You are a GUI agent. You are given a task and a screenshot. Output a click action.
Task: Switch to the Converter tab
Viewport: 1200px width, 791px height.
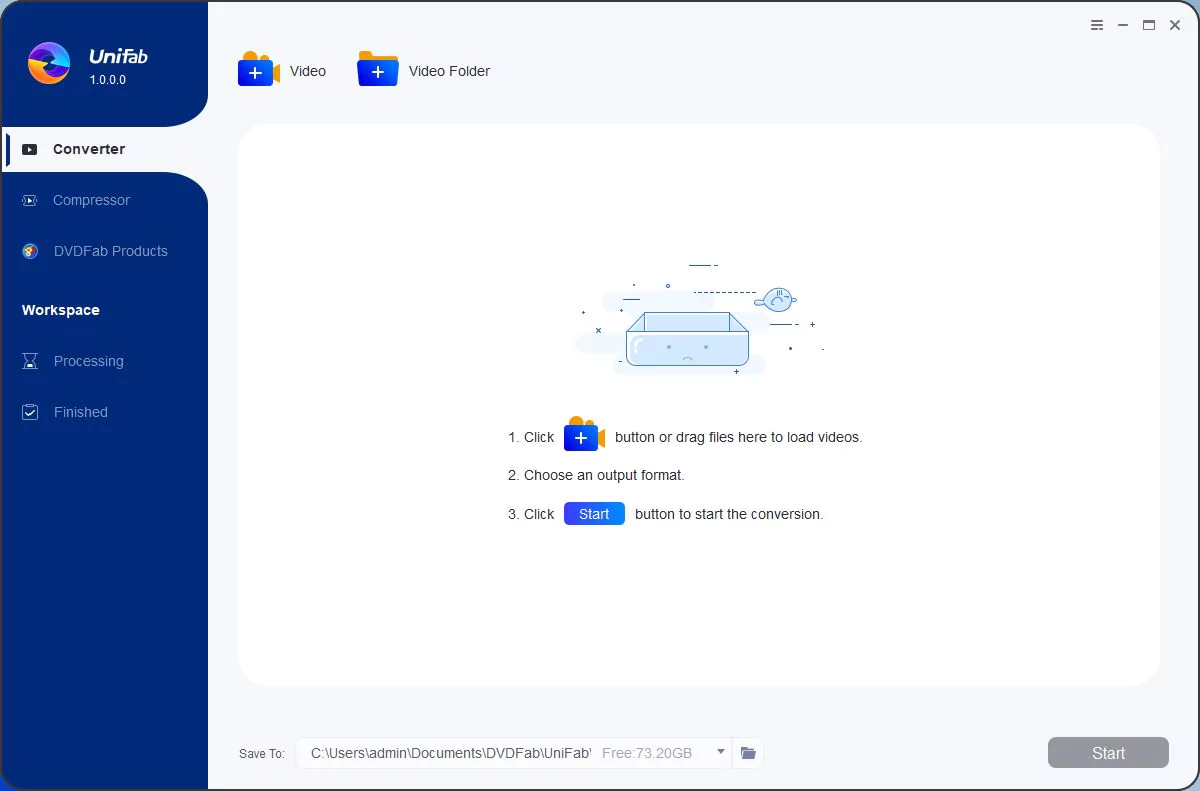[88, 149]
